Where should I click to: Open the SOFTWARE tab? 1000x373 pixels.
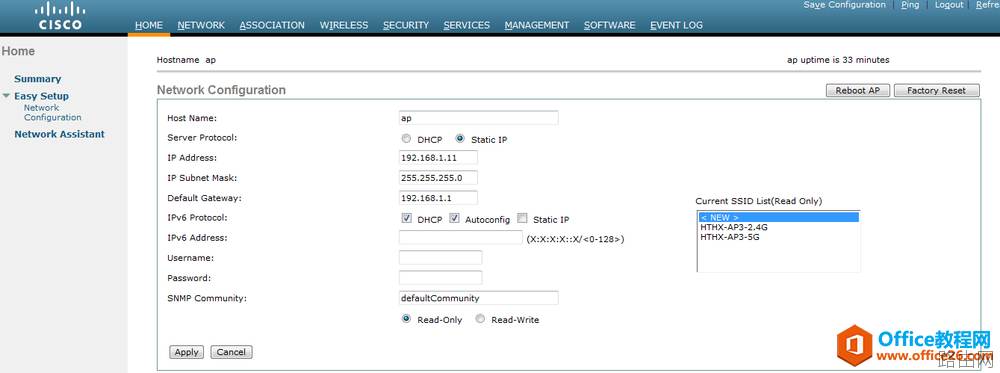[610, 26]
